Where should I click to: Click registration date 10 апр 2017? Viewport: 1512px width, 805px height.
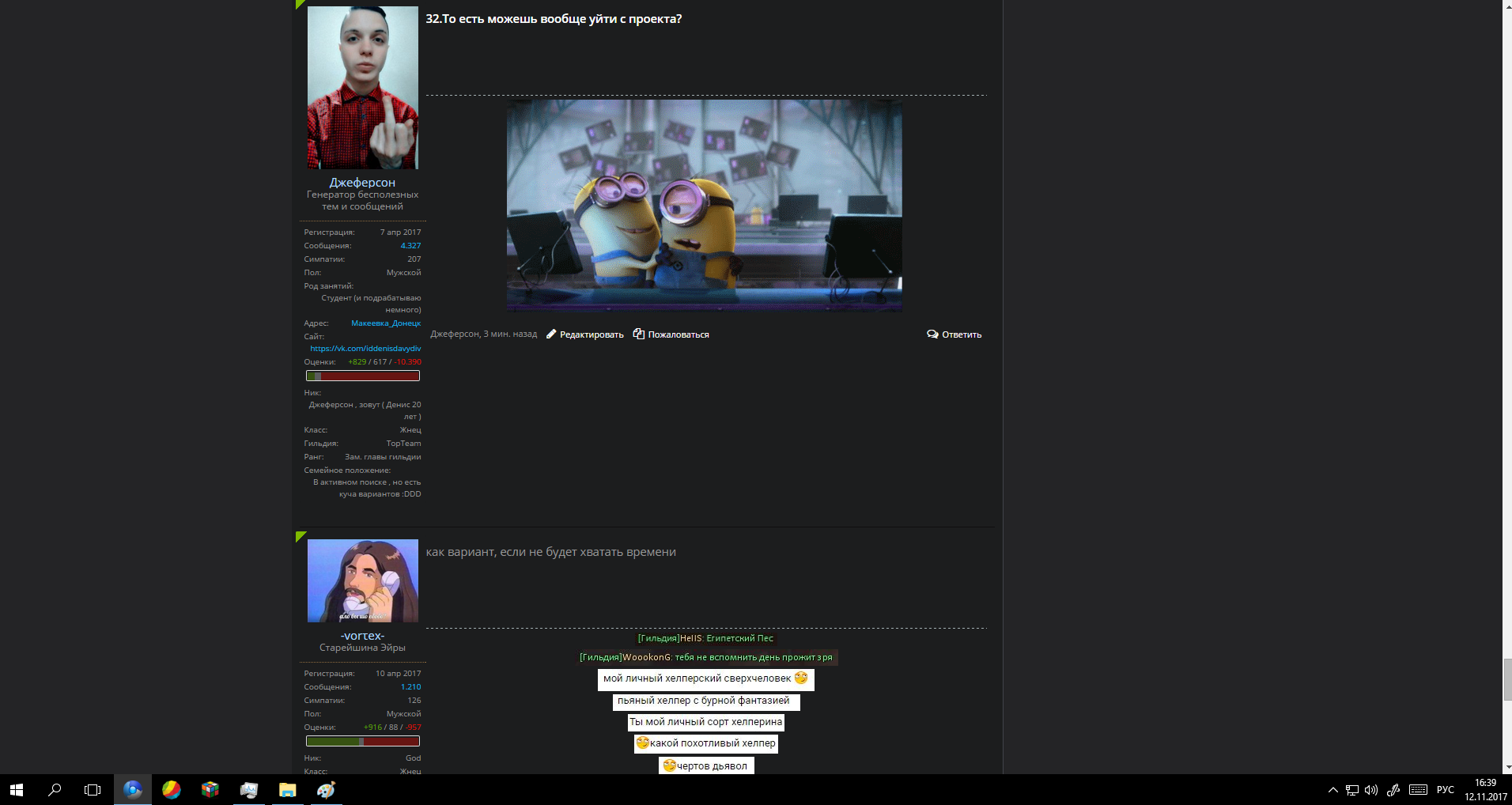398,674
